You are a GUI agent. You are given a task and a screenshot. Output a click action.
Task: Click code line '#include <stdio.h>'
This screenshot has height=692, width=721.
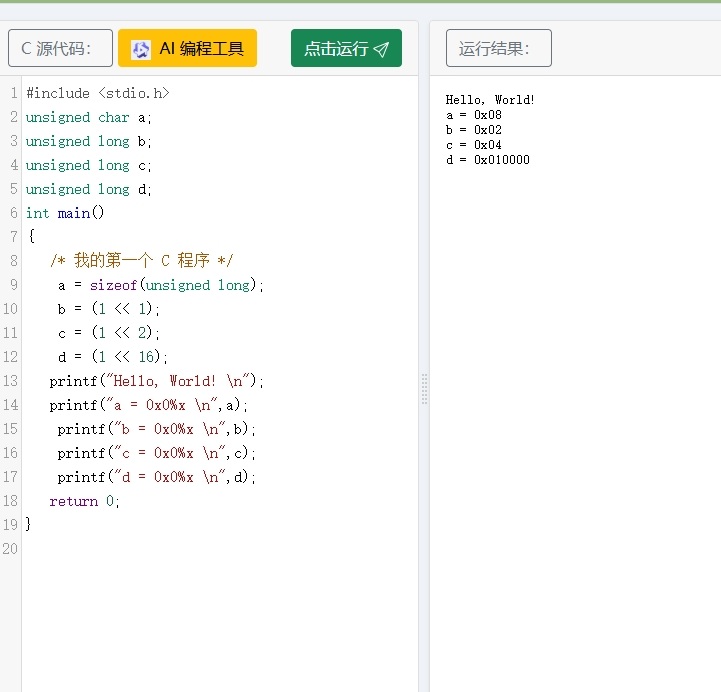point(97,93)
